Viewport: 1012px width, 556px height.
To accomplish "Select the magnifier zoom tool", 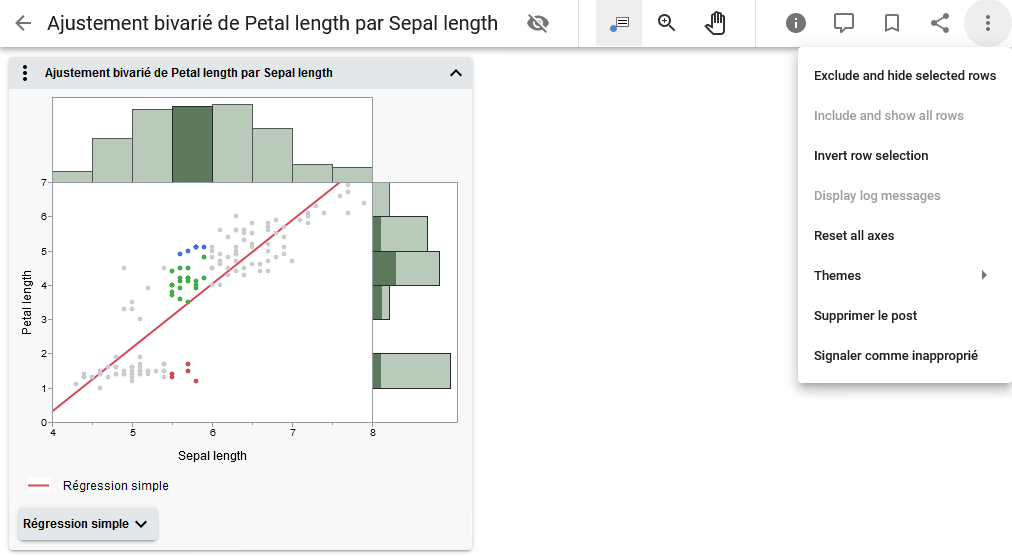I will point(667,23).
